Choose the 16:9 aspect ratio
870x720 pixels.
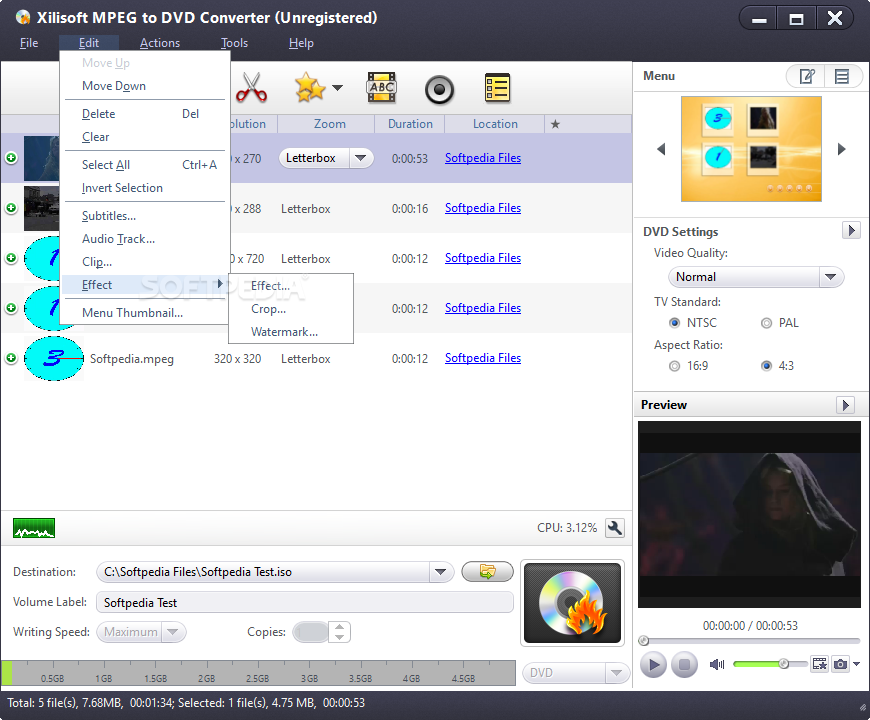coord(674,366)
